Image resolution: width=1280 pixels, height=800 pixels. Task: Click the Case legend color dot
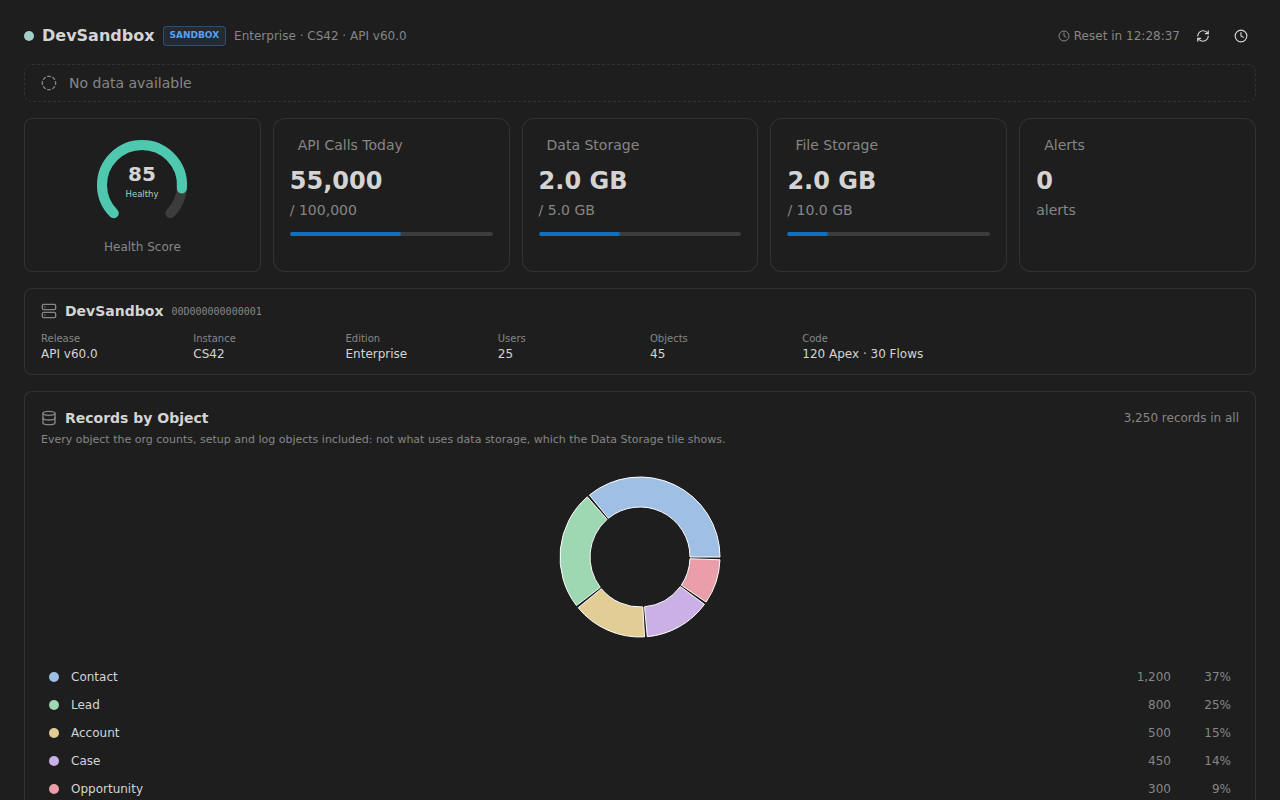click(x=54, y=761)
